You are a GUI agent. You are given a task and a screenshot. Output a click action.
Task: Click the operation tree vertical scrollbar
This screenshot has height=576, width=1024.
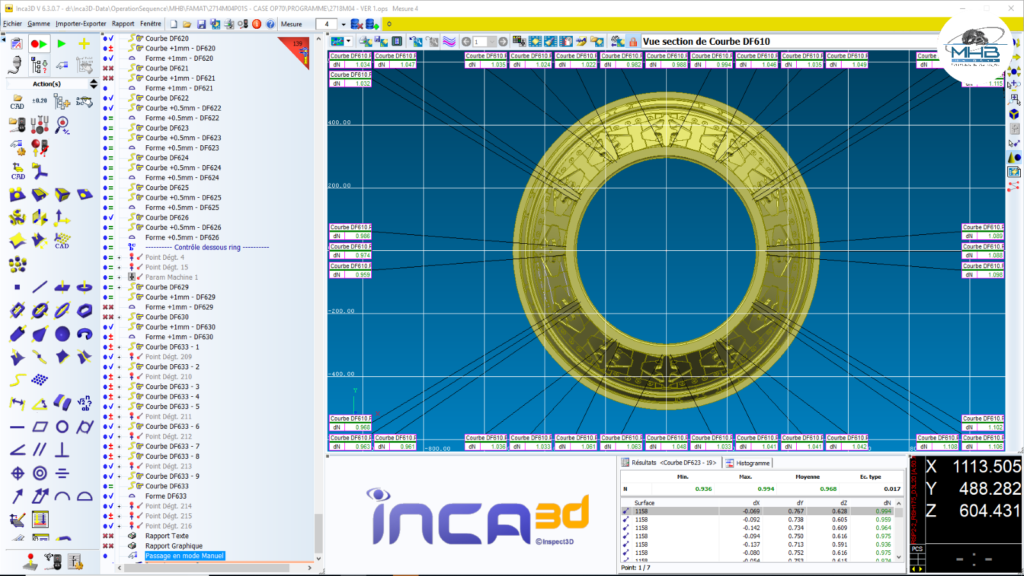(319, 300)
